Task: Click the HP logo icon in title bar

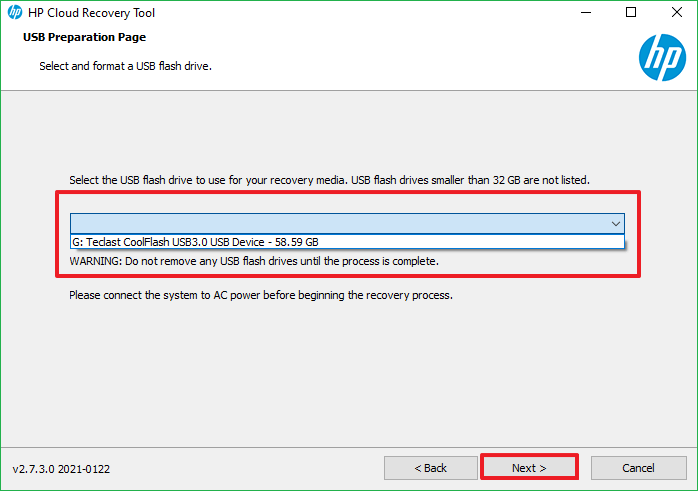Action: click(x=15, y=12)
